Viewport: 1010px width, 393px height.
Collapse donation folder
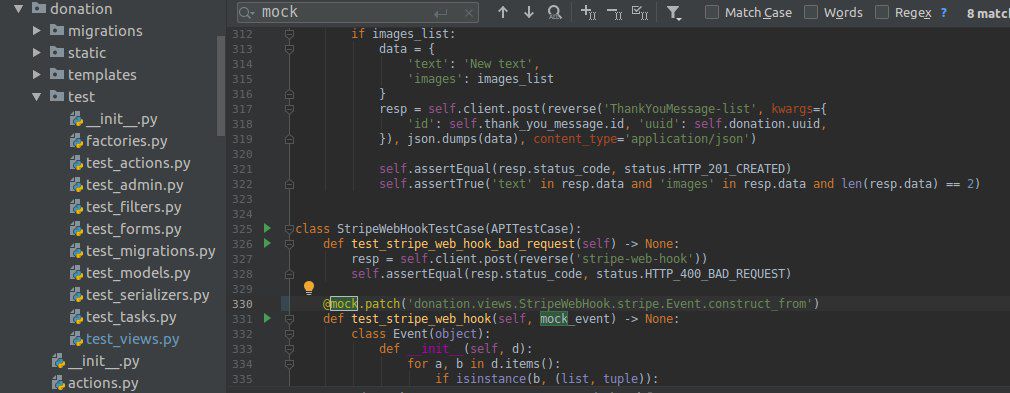[18, 9]
